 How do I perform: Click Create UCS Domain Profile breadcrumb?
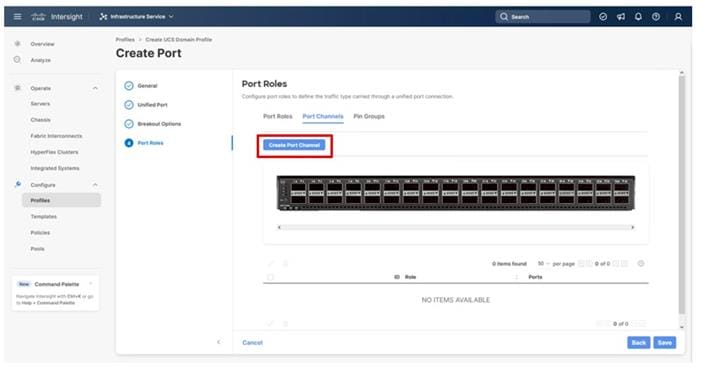click(179, 39)
